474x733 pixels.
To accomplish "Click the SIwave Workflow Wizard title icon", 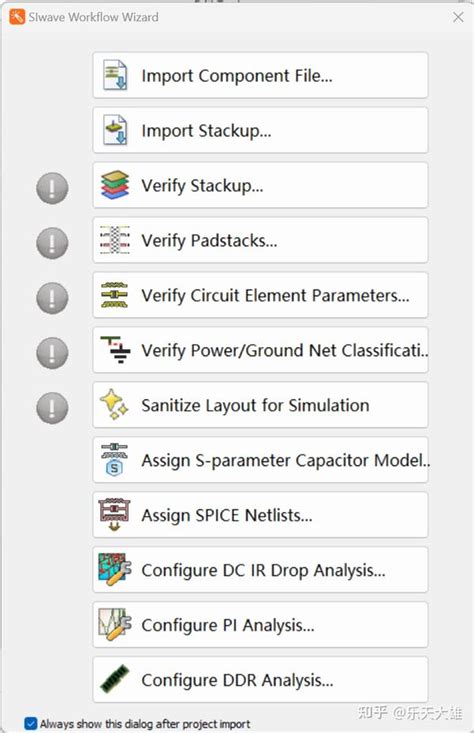I will tap(17, 17).
